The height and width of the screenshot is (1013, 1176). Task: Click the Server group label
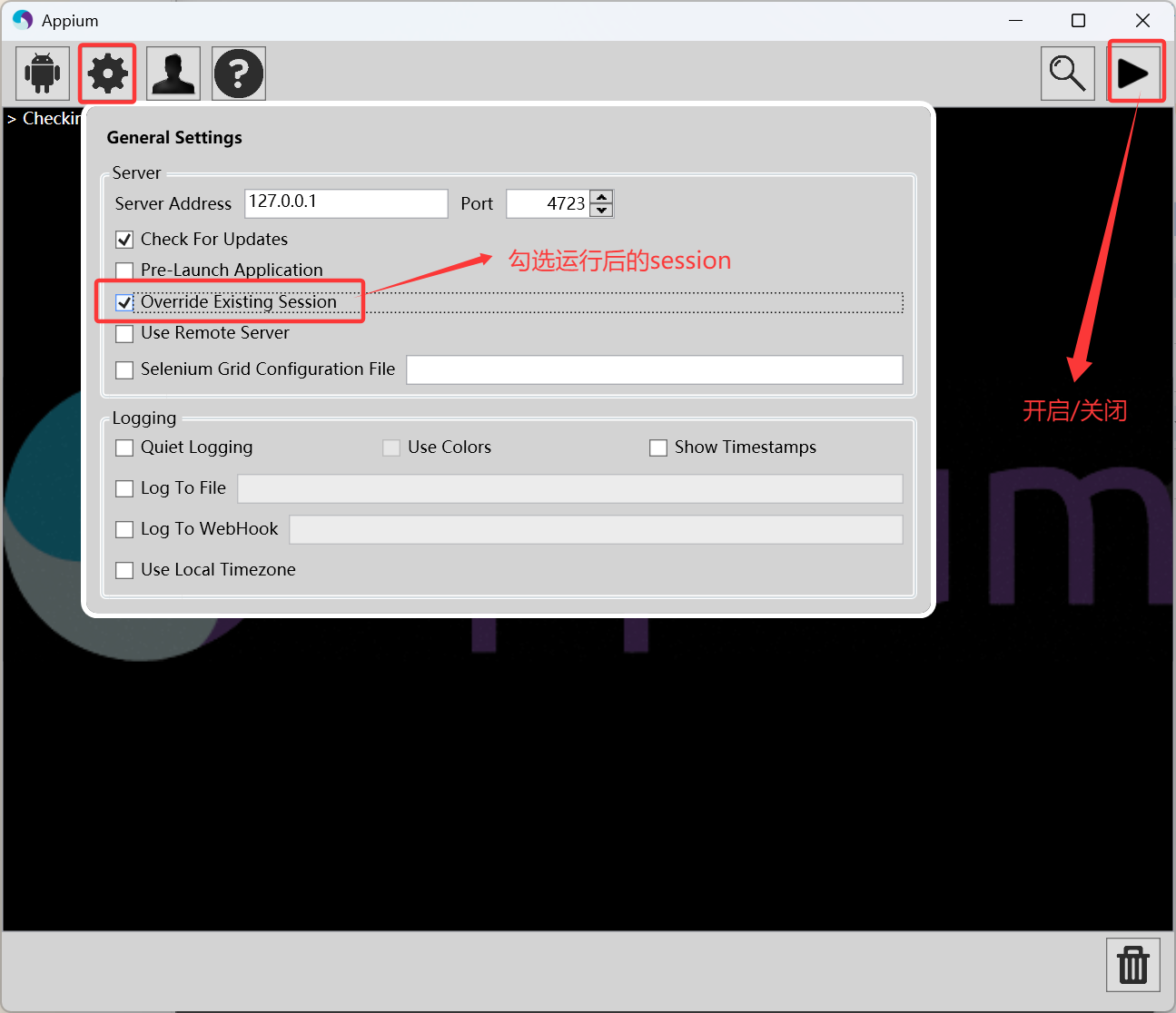coord(137,172)
